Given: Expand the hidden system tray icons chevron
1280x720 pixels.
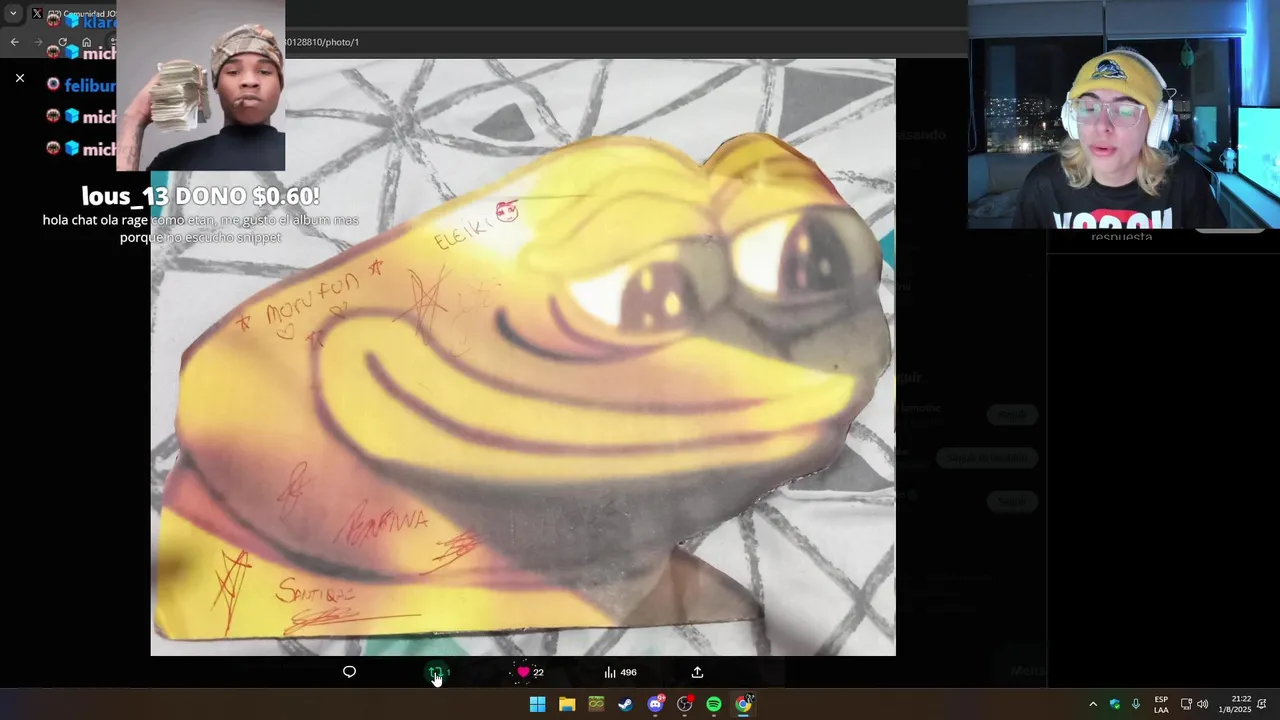Looking at the screenshot, I should tap(1093, 704).
